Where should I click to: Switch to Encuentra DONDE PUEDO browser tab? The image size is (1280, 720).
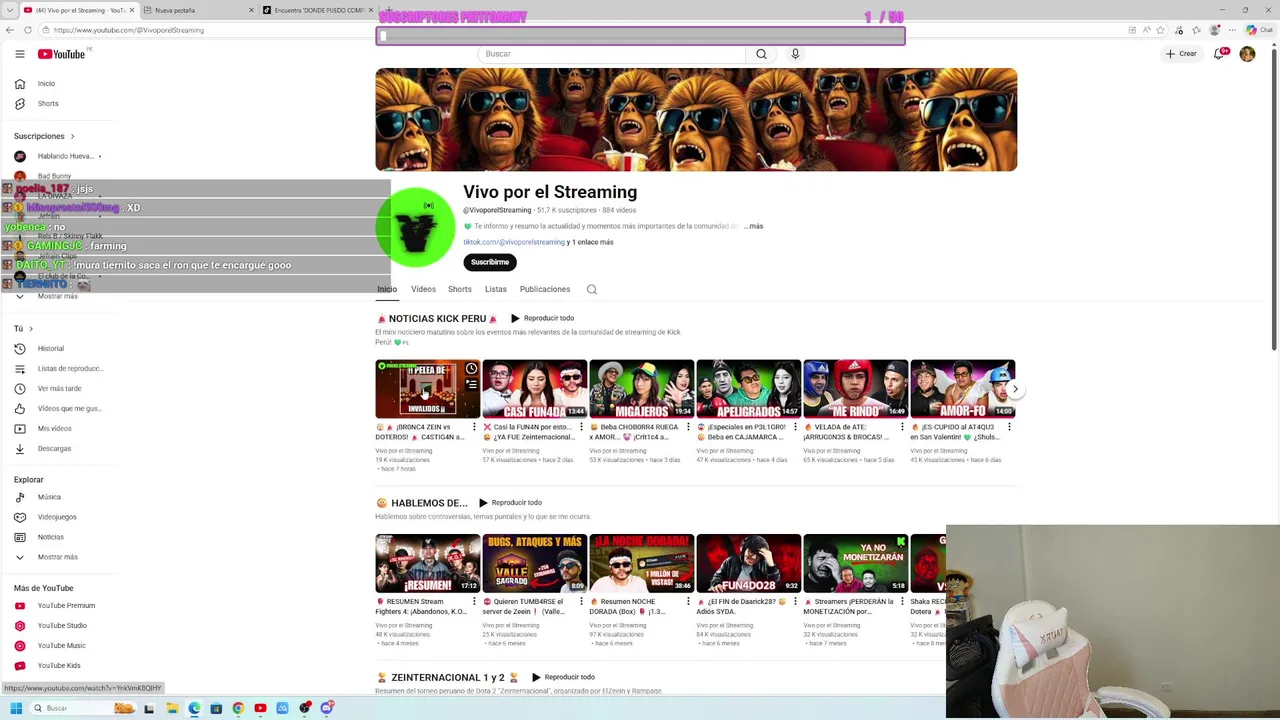(317, 10)
